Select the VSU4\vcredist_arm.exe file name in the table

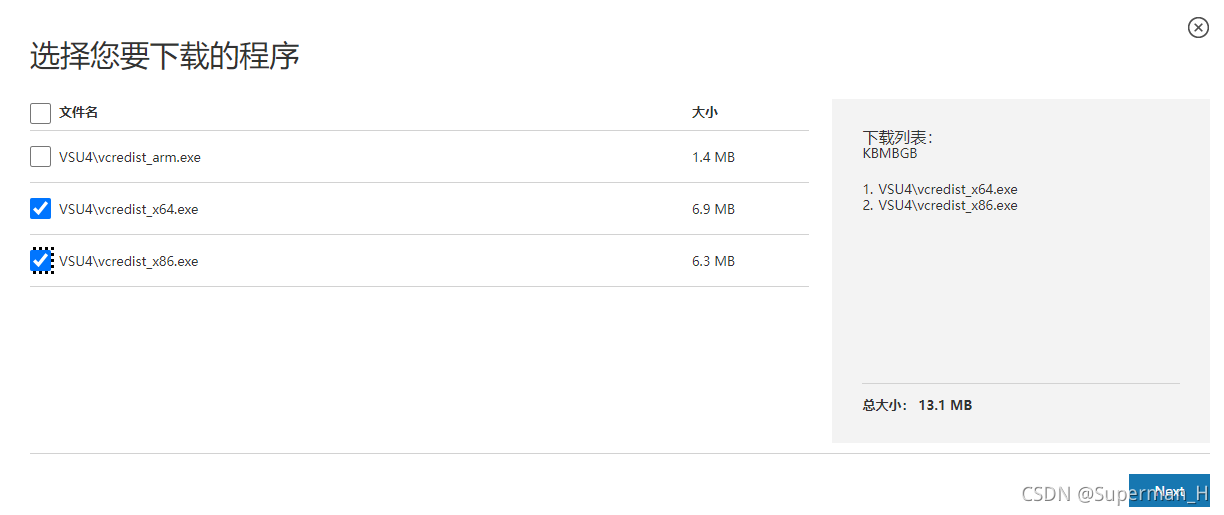pyautogui.click(x=130, y=157)
